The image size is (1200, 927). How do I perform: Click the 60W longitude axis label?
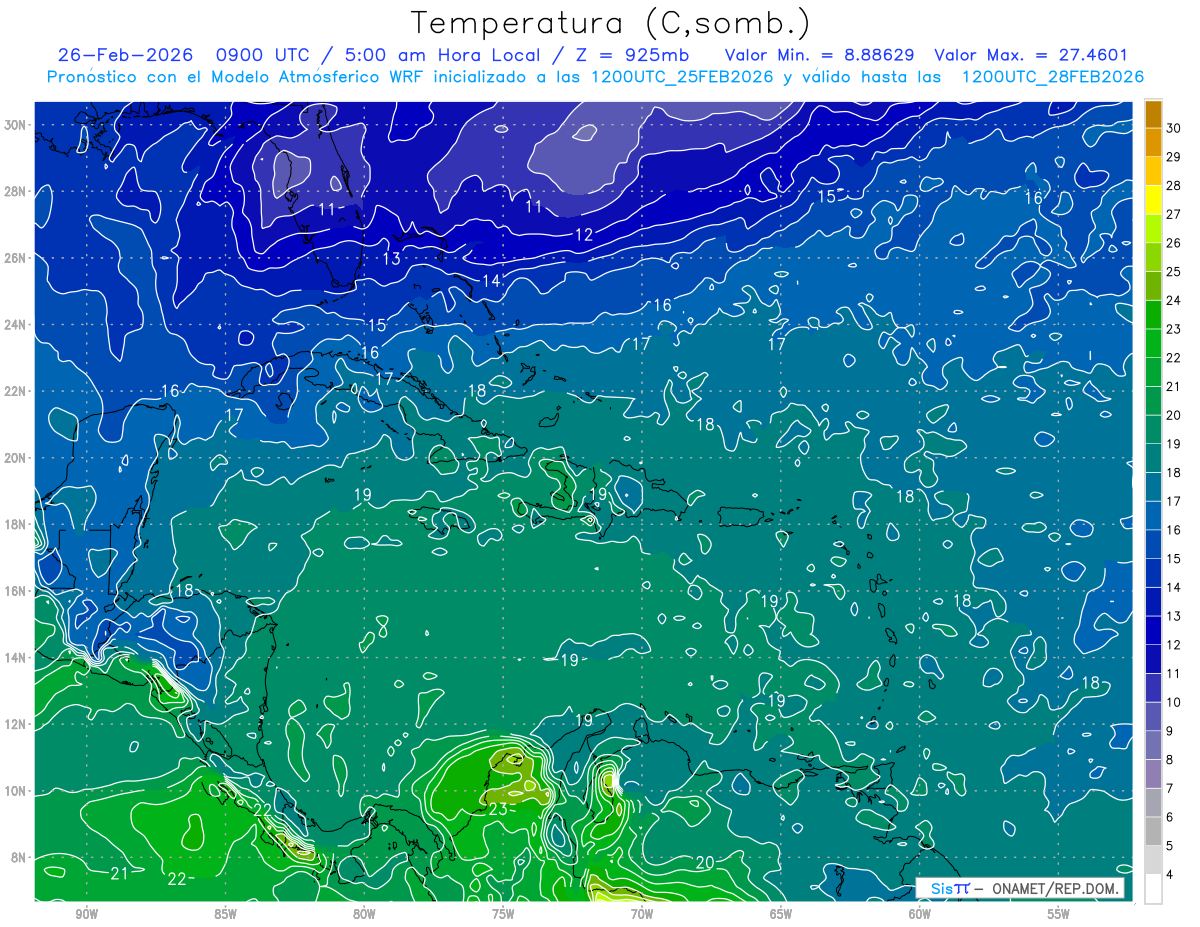[920, 913]
